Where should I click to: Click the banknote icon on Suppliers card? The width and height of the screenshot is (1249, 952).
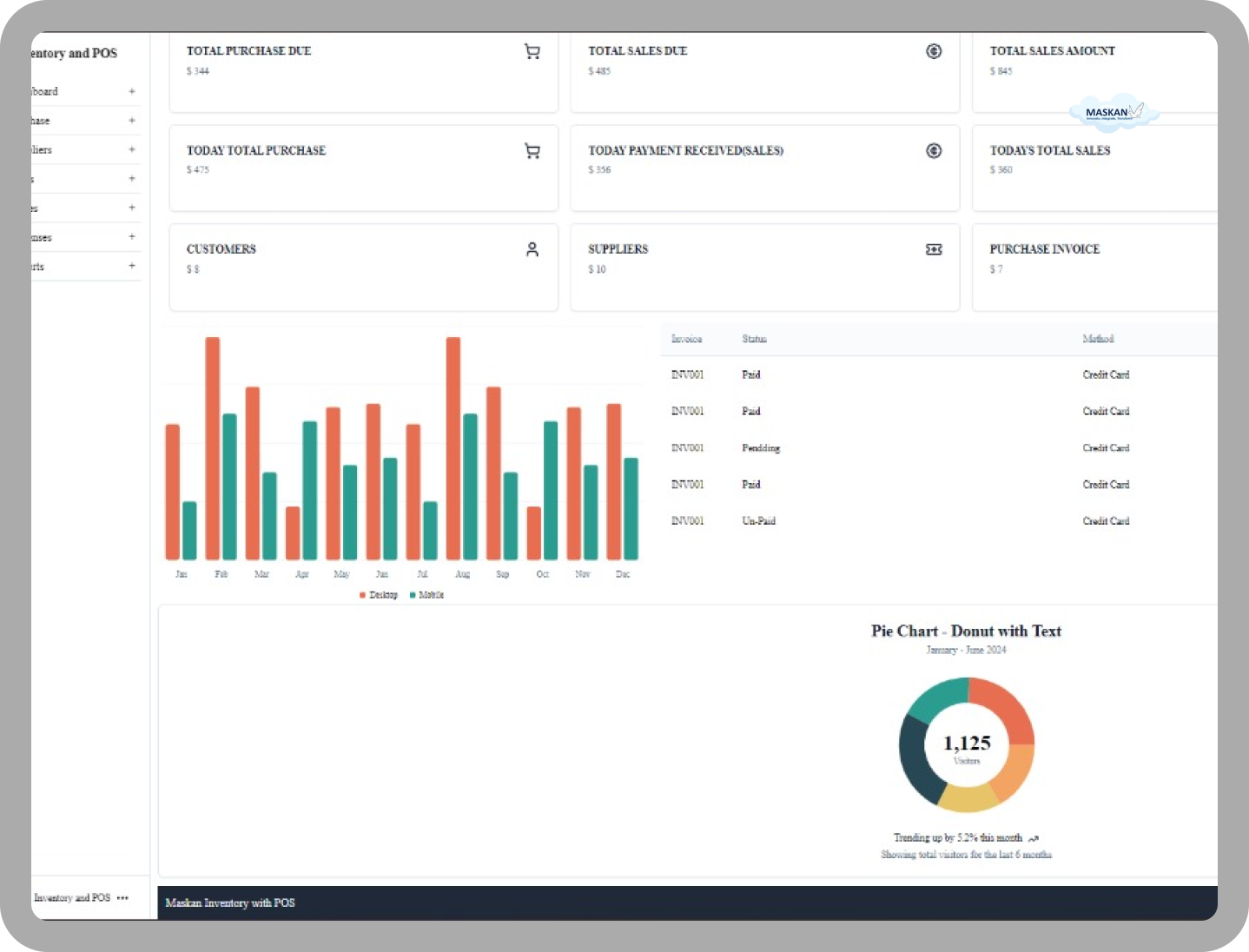click(x=934, y=250)
